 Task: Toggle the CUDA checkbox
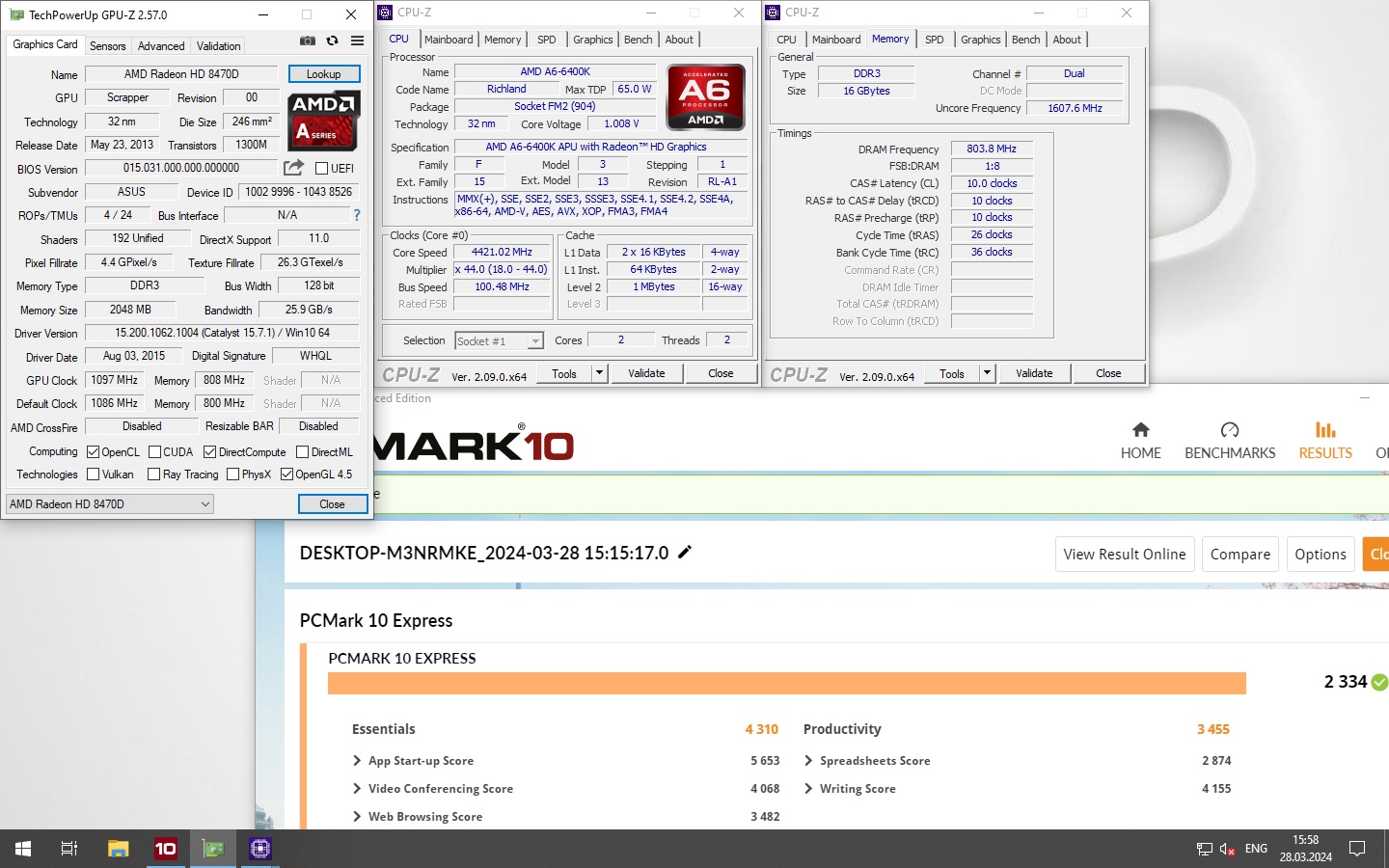click(x=154, y=451)
